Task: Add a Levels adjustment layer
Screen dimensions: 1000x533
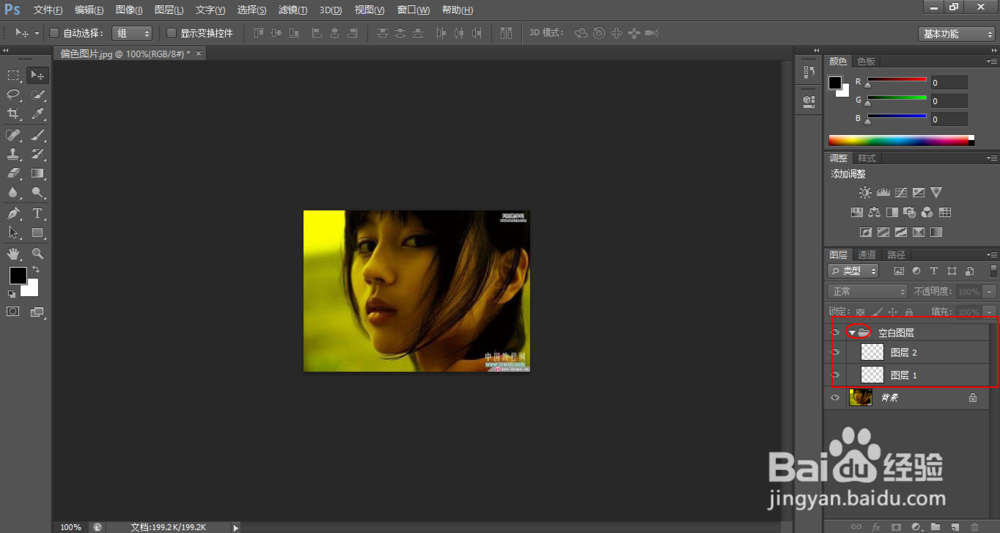Action: (883, 192)
